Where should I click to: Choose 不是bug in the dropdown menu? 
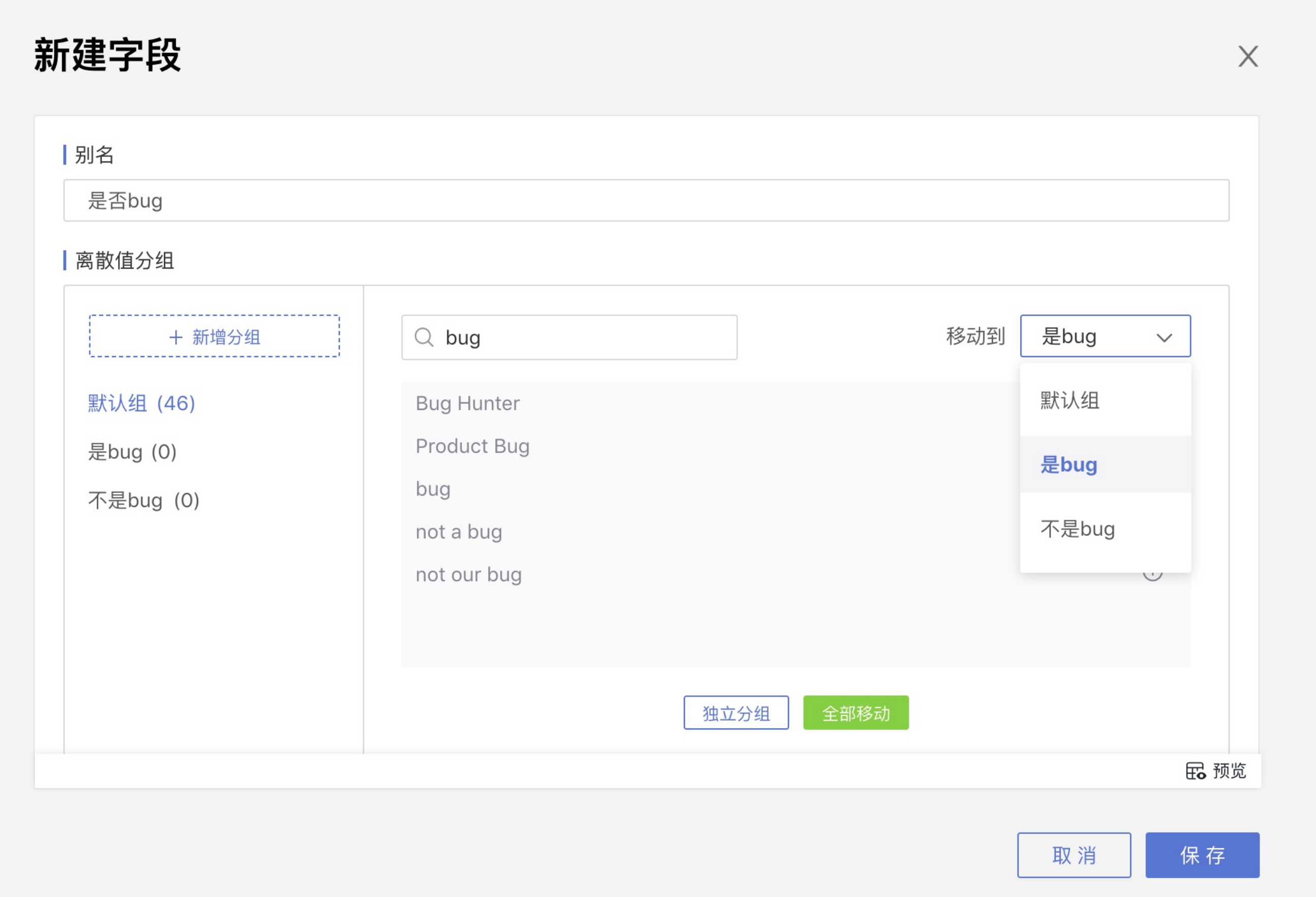click(x=1105, y=529)
